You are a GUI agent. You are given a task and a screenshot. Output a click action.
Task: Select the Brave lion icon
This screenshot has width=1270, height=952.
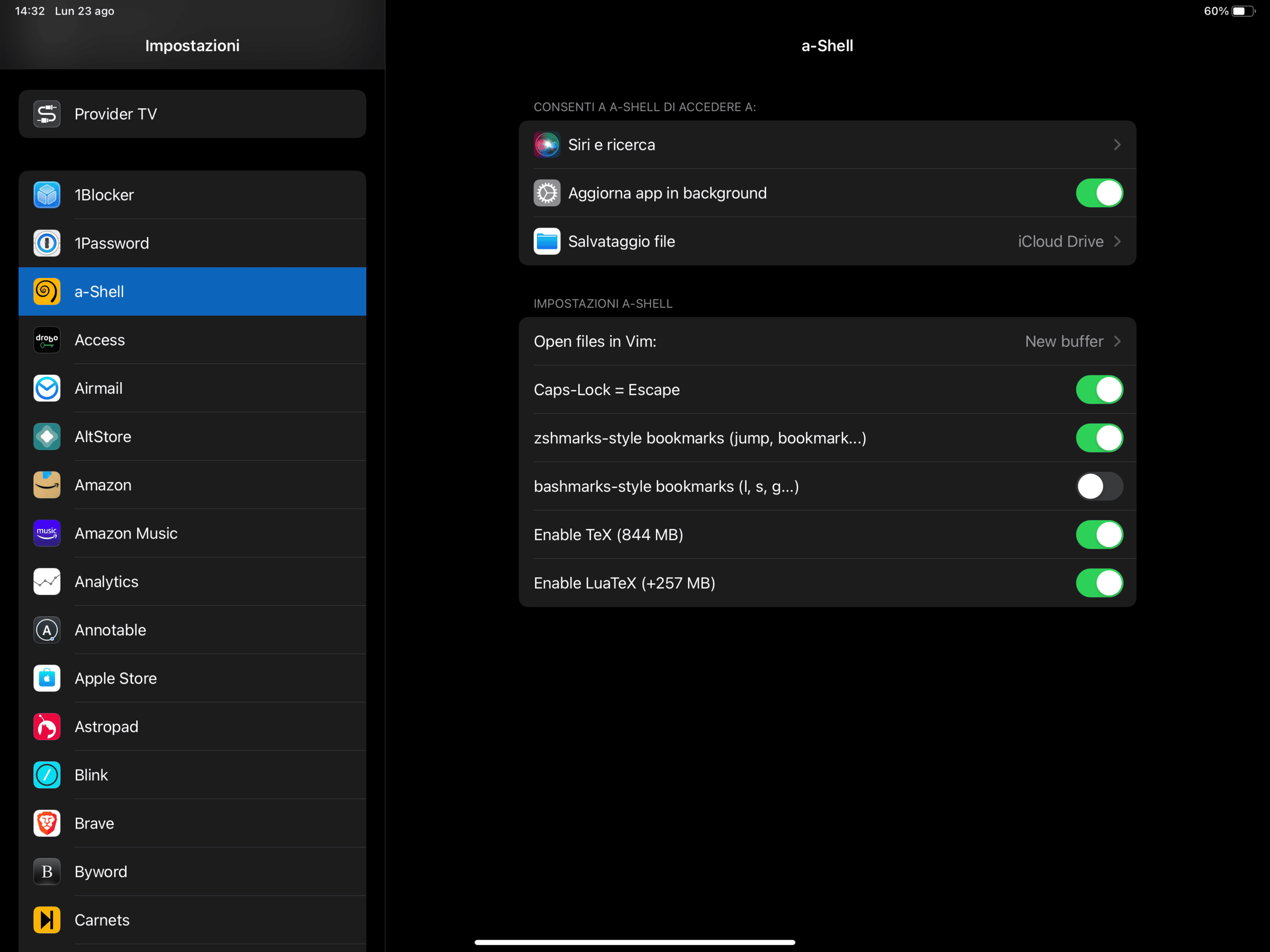pyautogui.click(x=47, y=823)
